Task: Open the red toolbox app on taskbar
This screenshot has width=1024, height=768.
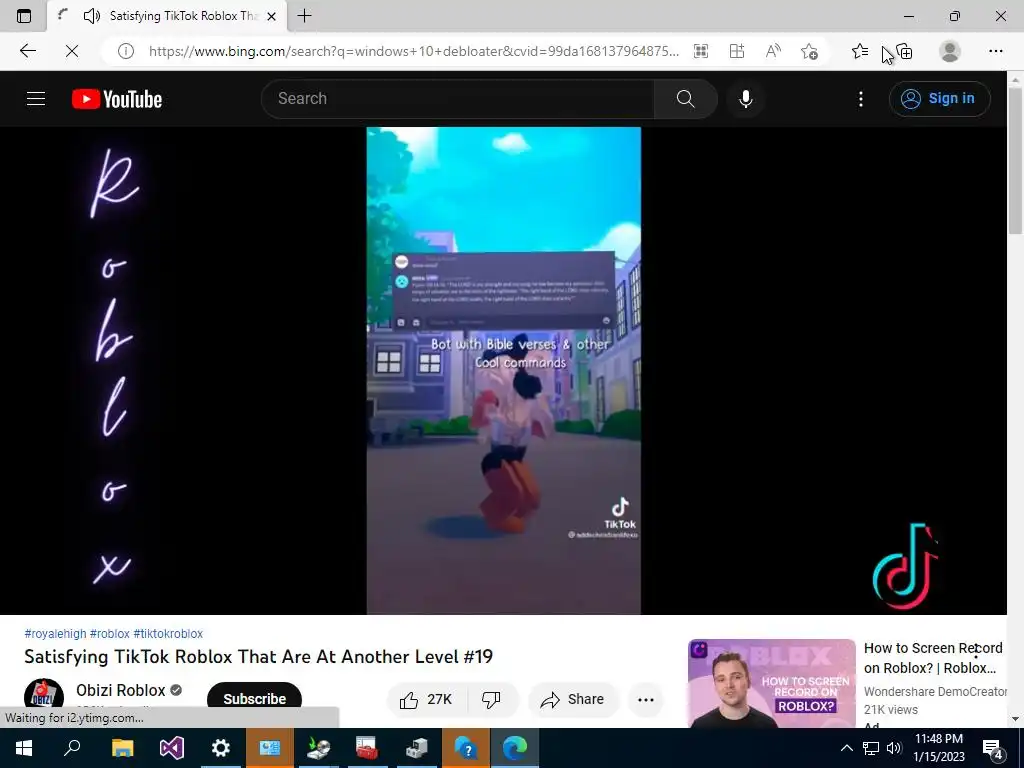Action: [x=368, y=748]
